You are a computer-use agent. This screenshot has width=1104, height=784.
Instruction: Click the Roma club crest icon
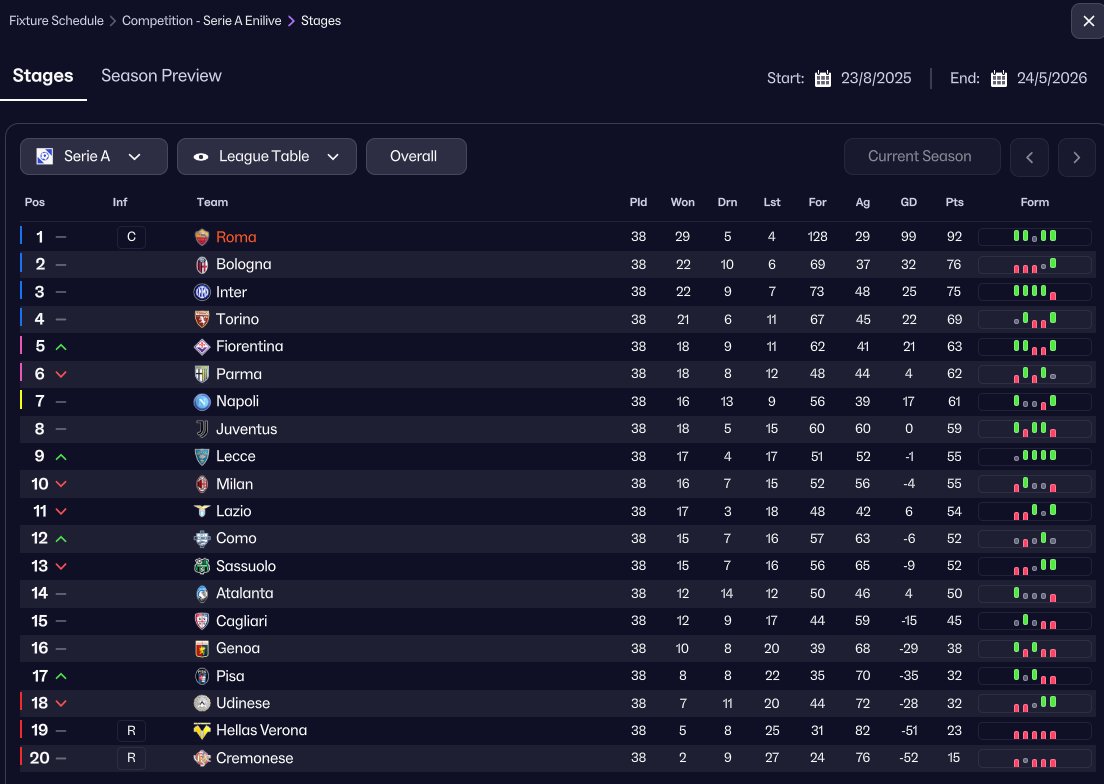coord(203,237)
